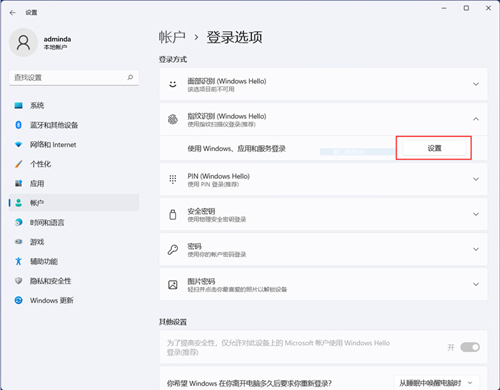
Task: Open the adminda user avatar
Action: pyautogui.click(x=23, y=42)
